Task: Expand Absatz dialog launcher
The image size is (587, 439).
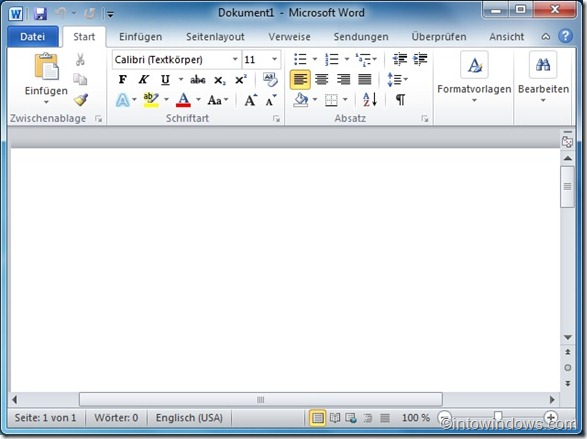Action: (x=425, y=119)
